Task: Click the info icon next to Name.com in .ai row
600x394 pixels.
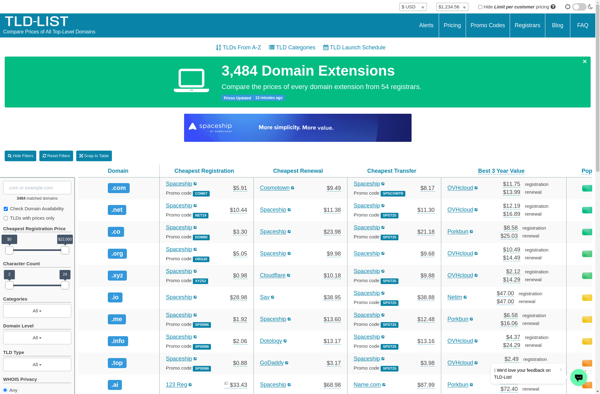Action: pyautogui.click(x=384, y=385)
